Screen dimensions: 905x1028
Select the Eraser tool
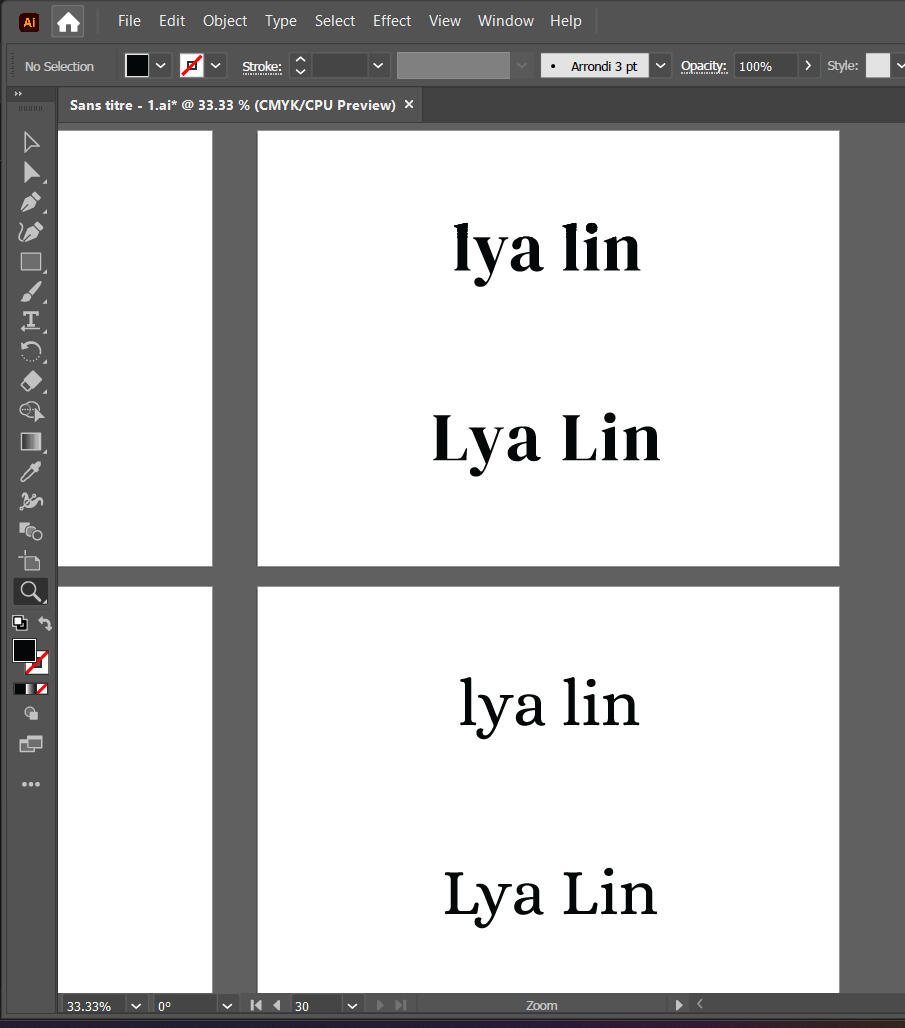31,381
